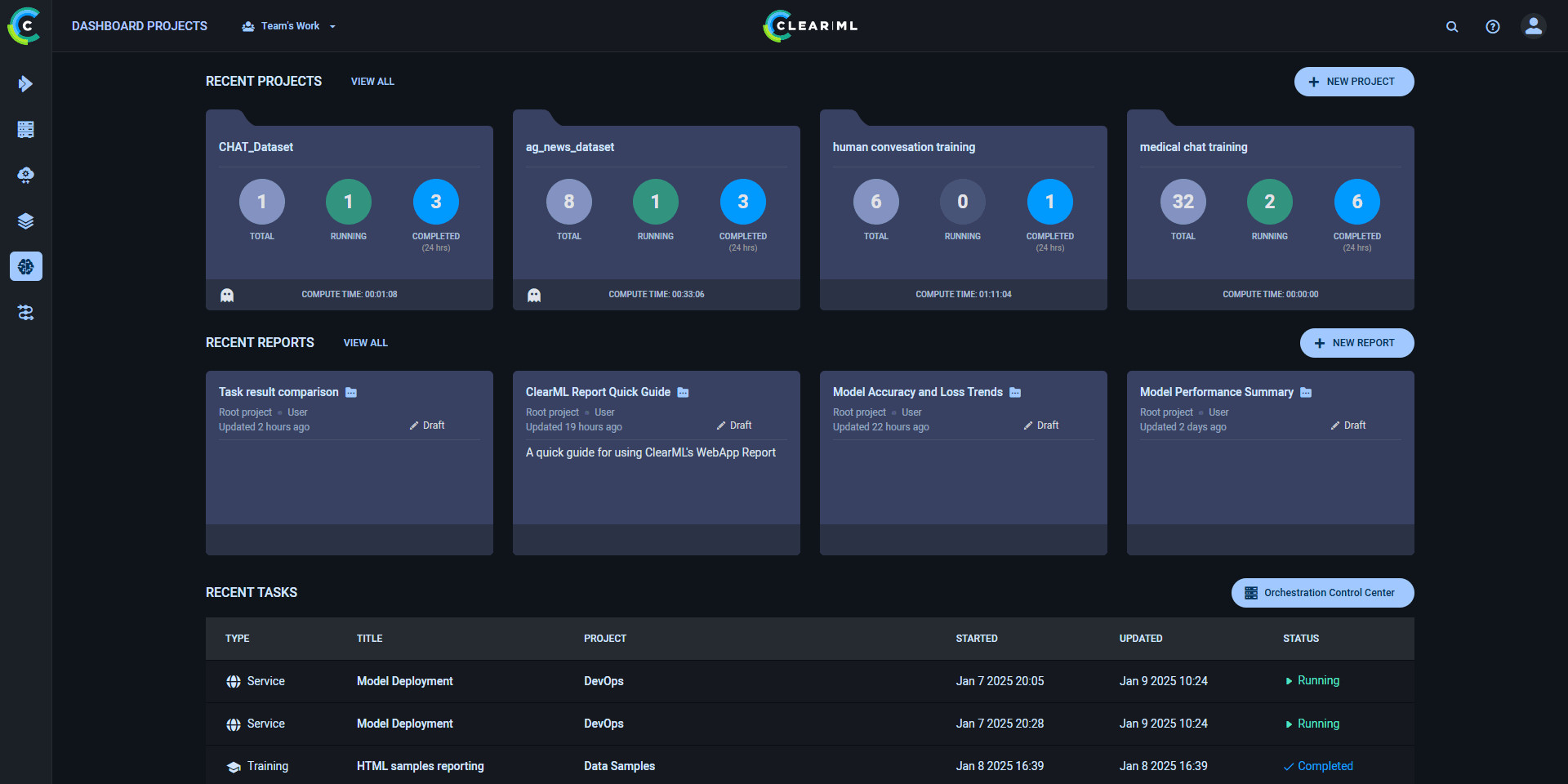View all recent reports
The width and height of the screenshot is (1568, 784).
[x=365, y=343]
